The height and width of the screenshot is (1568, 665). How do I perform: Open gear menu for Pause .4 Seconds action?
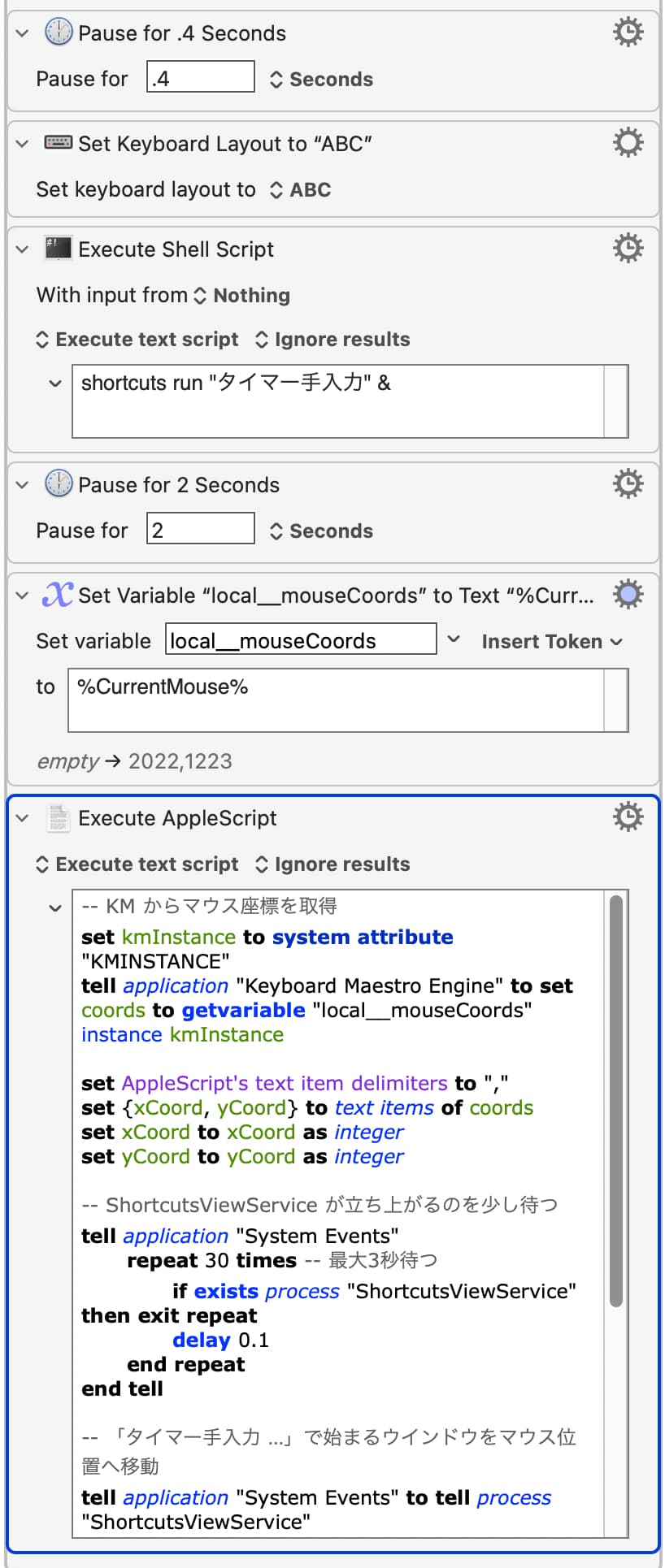(x=628, y=32)
